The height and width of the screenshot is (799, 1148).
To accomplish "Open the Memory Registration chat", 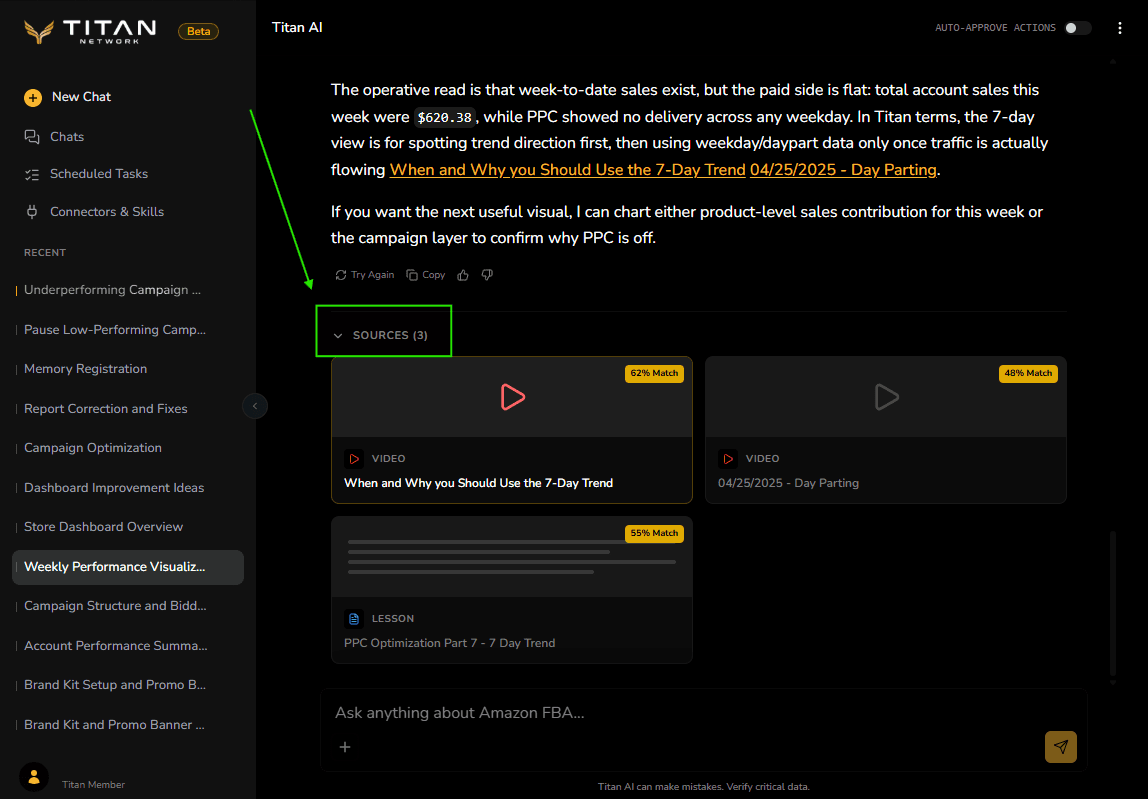I will [x=128, y=369].
